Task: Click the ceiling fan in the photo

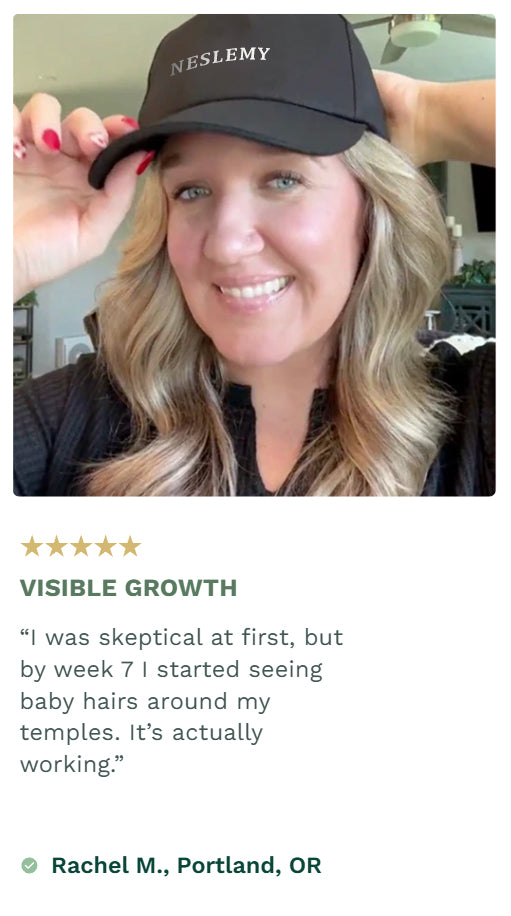Action: (x=422, y=34)
